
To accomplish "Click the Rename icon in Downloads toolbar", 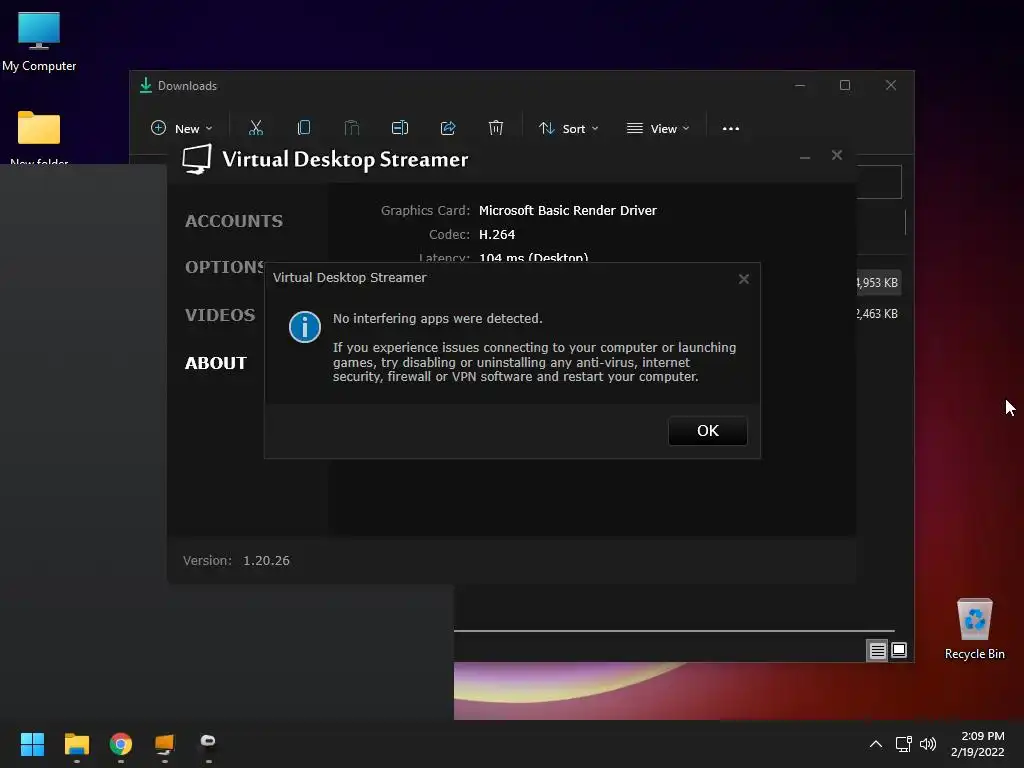I will pos(400,128).
